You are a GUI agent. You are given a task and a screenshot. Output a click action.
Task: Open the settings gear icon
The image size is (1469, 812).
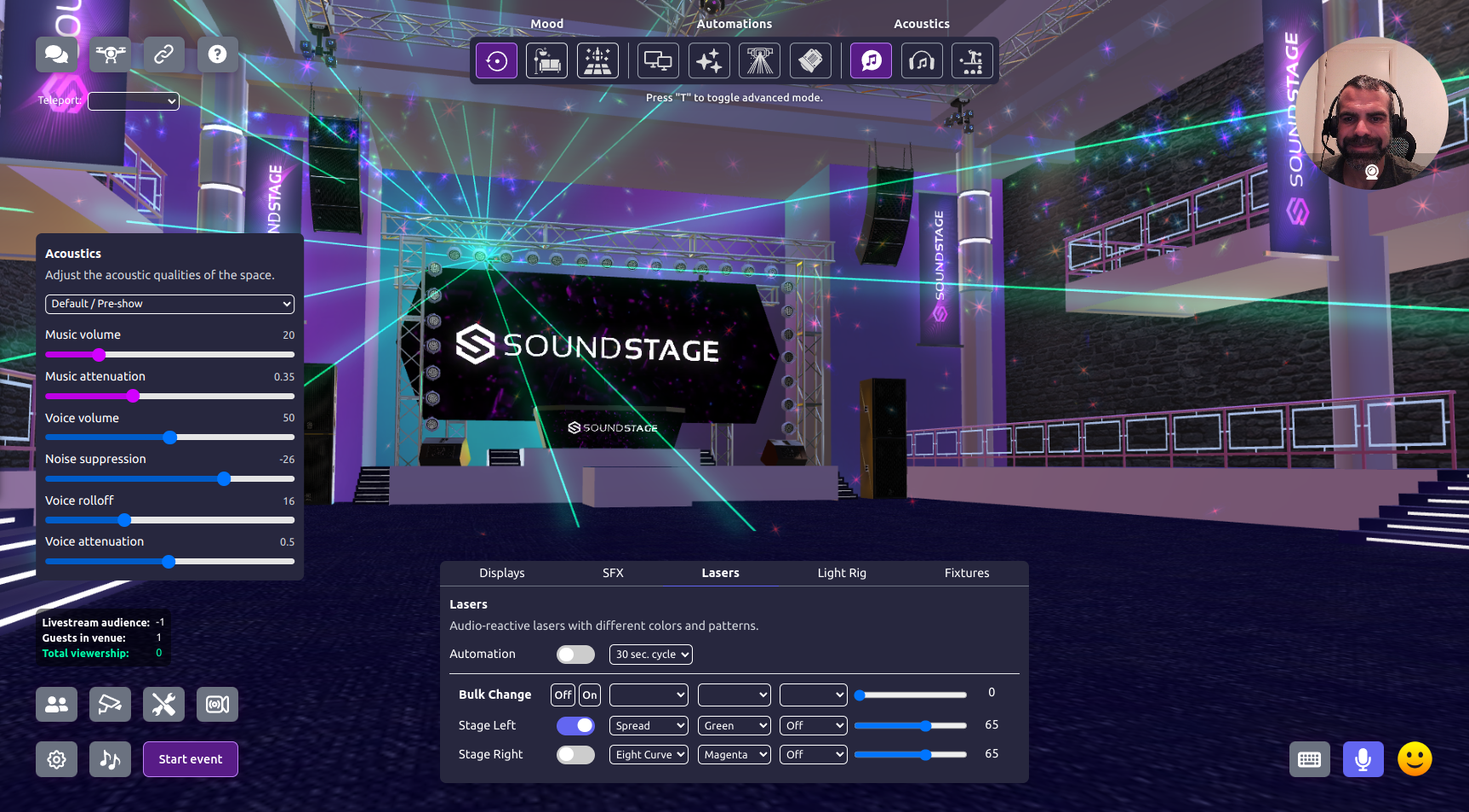pos(56,759)
